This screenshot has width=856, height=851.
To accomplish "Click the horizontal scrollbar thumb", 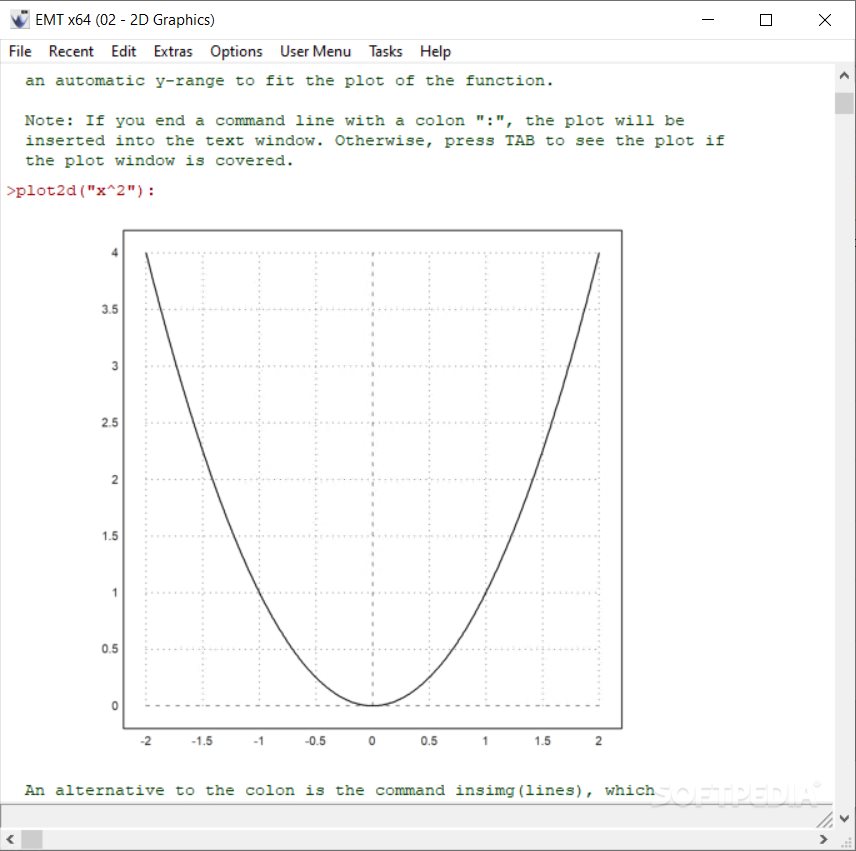I will pos(32,839).
